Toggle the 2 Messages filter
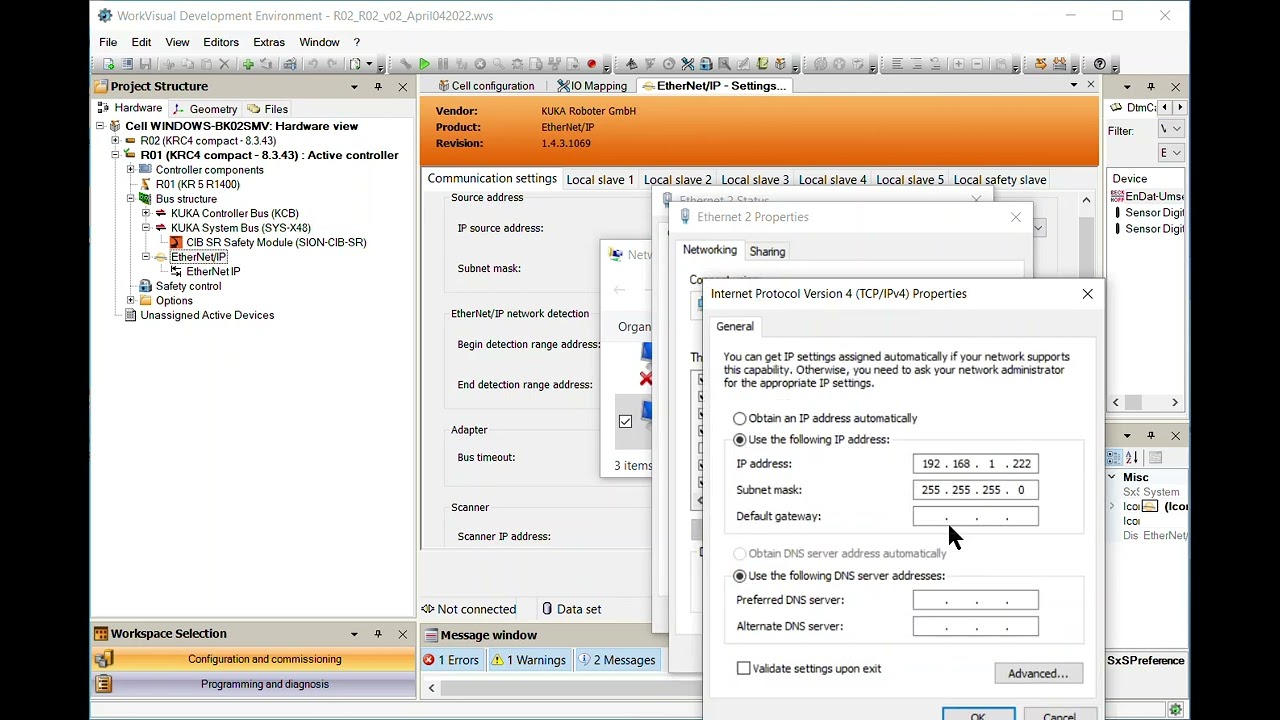This screenshot has width=1280, height=720. tap(616, 660)
